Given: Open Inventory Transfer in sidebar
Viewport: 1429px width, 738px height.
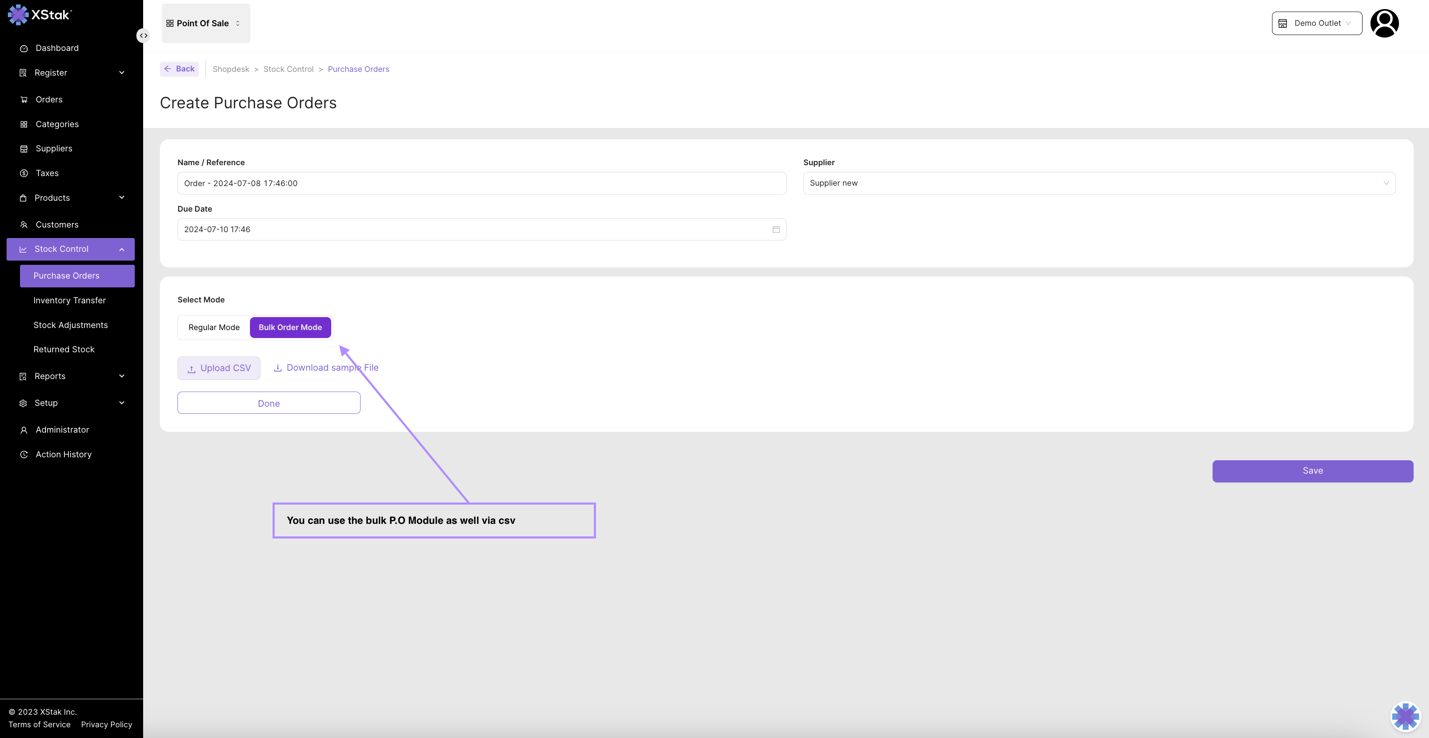Looking at the screenshot, I should tap(69, 301).
